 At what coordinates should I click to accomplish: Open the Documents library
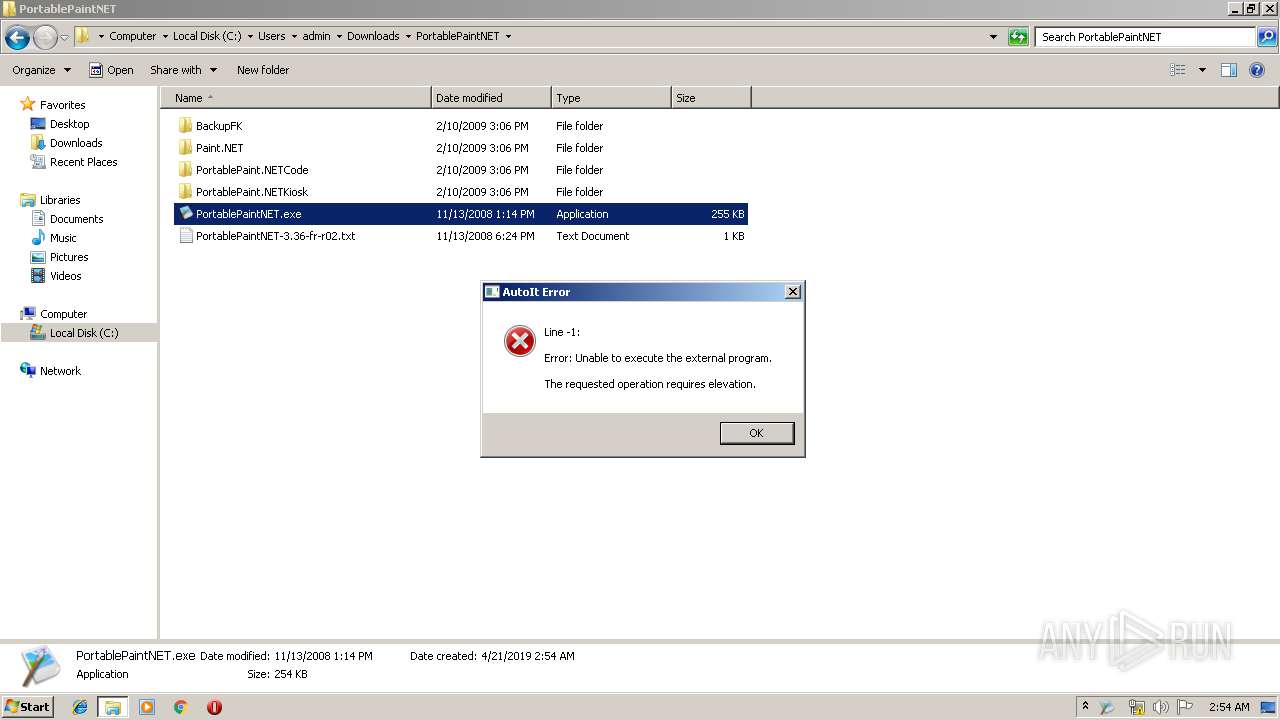click(76, 219)
